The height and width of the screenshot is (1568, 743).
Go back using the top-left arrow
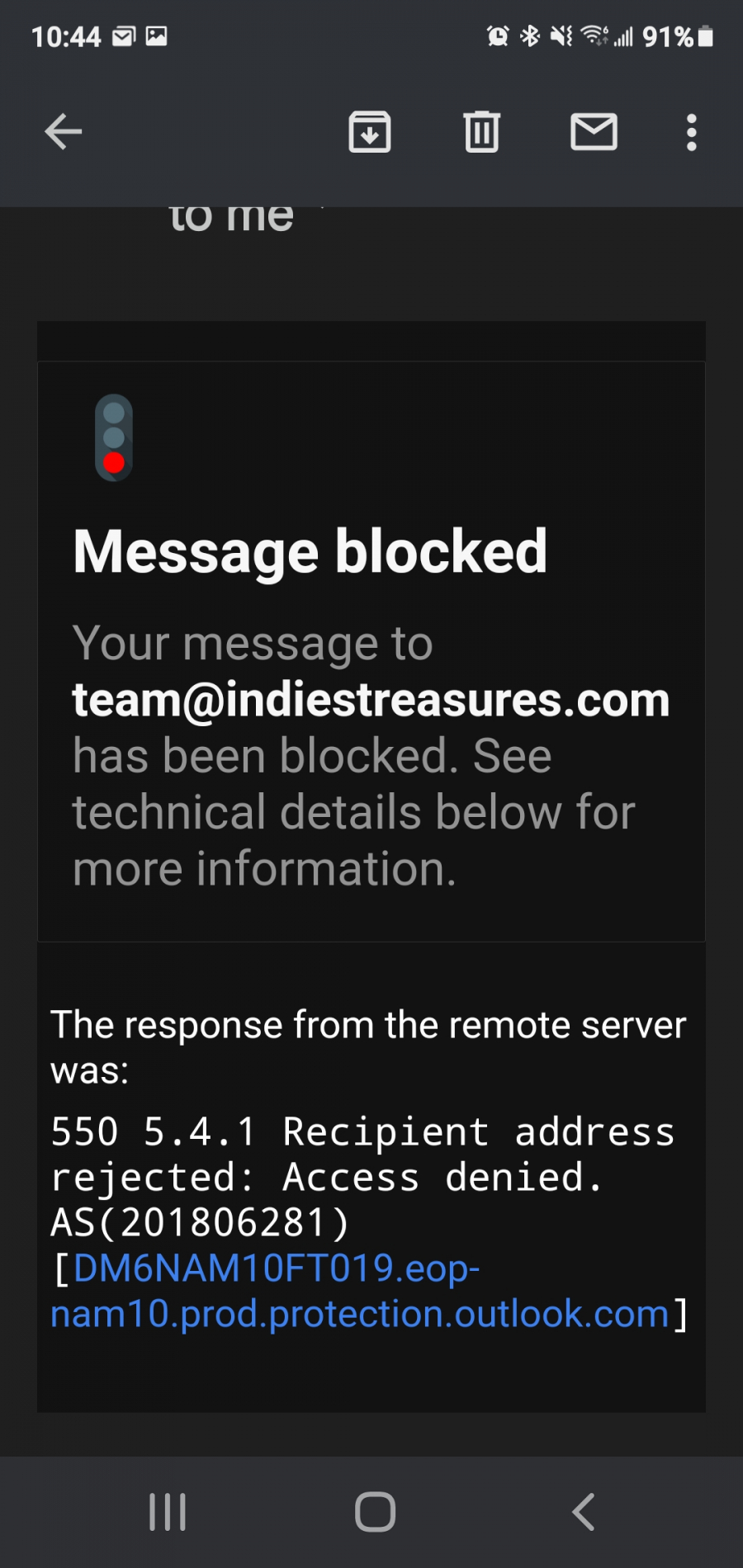[x=63, y=132]
